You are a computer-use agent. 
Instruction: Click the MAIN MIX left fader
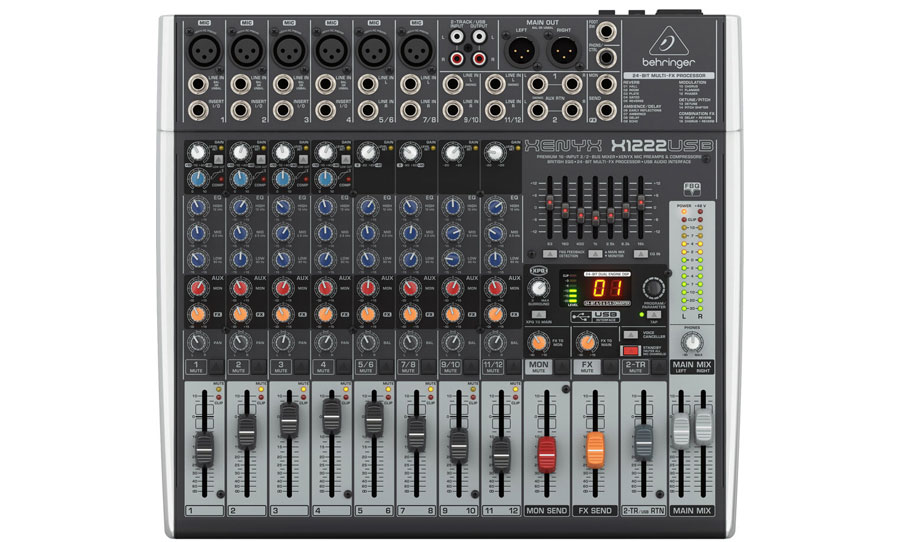(x=681, y=430)
